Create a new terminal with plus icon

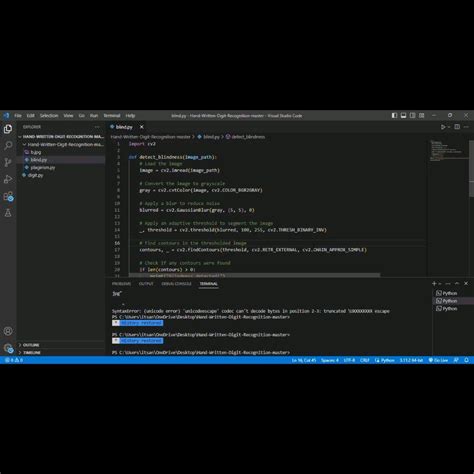tap(434, 283)
